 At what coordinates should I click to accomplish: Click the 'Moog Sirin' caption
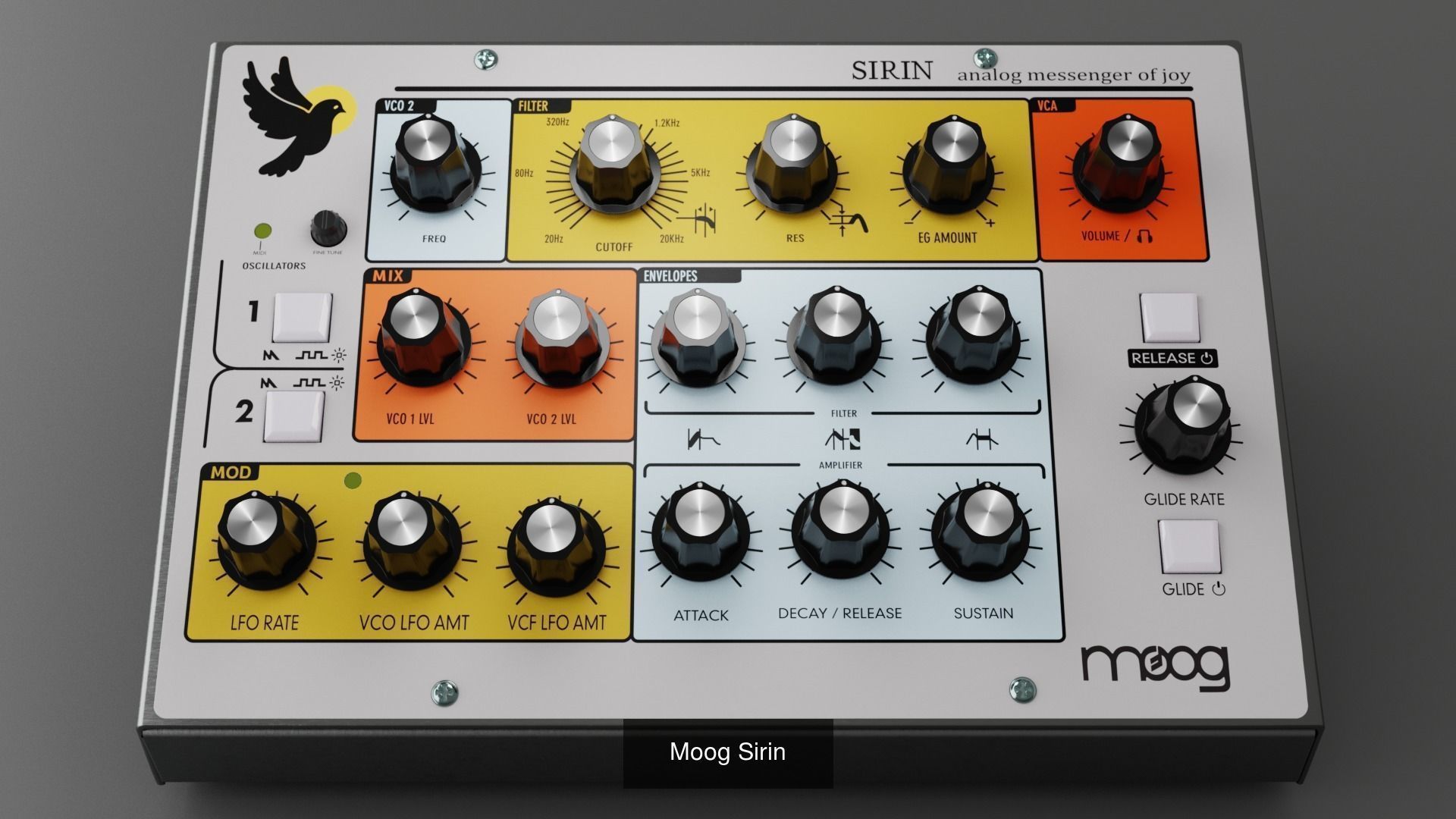click(x=728, y=752)
